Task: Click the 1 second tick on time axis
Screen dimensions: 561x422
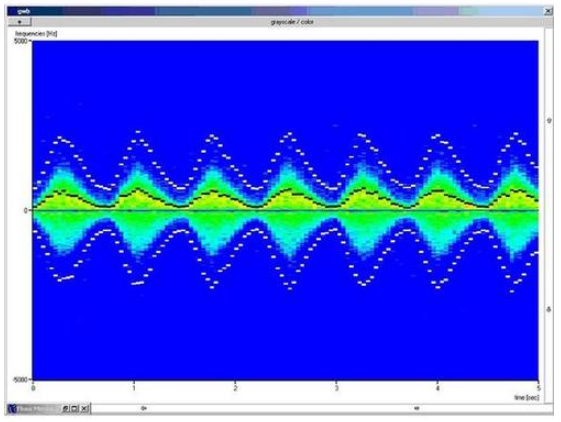Action: [134, 388]
